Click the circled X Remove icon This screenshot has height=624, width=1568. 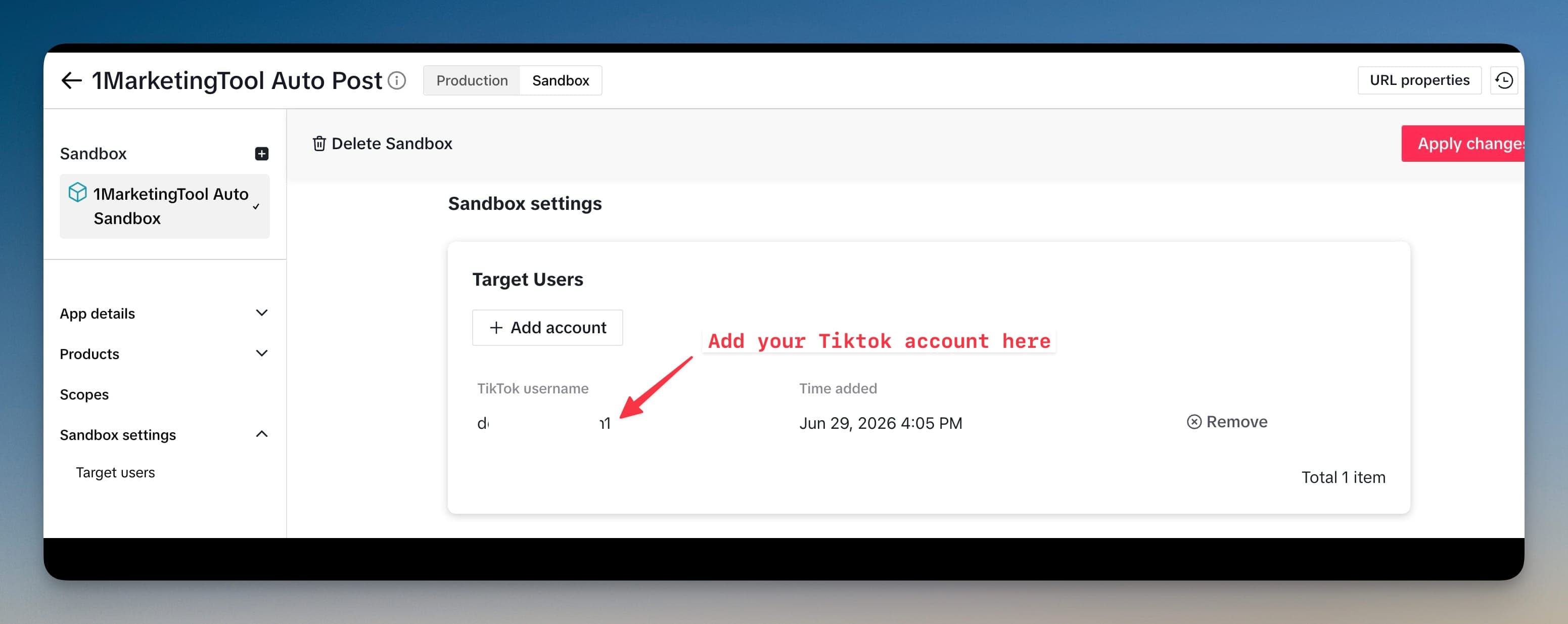[1194, 422]
